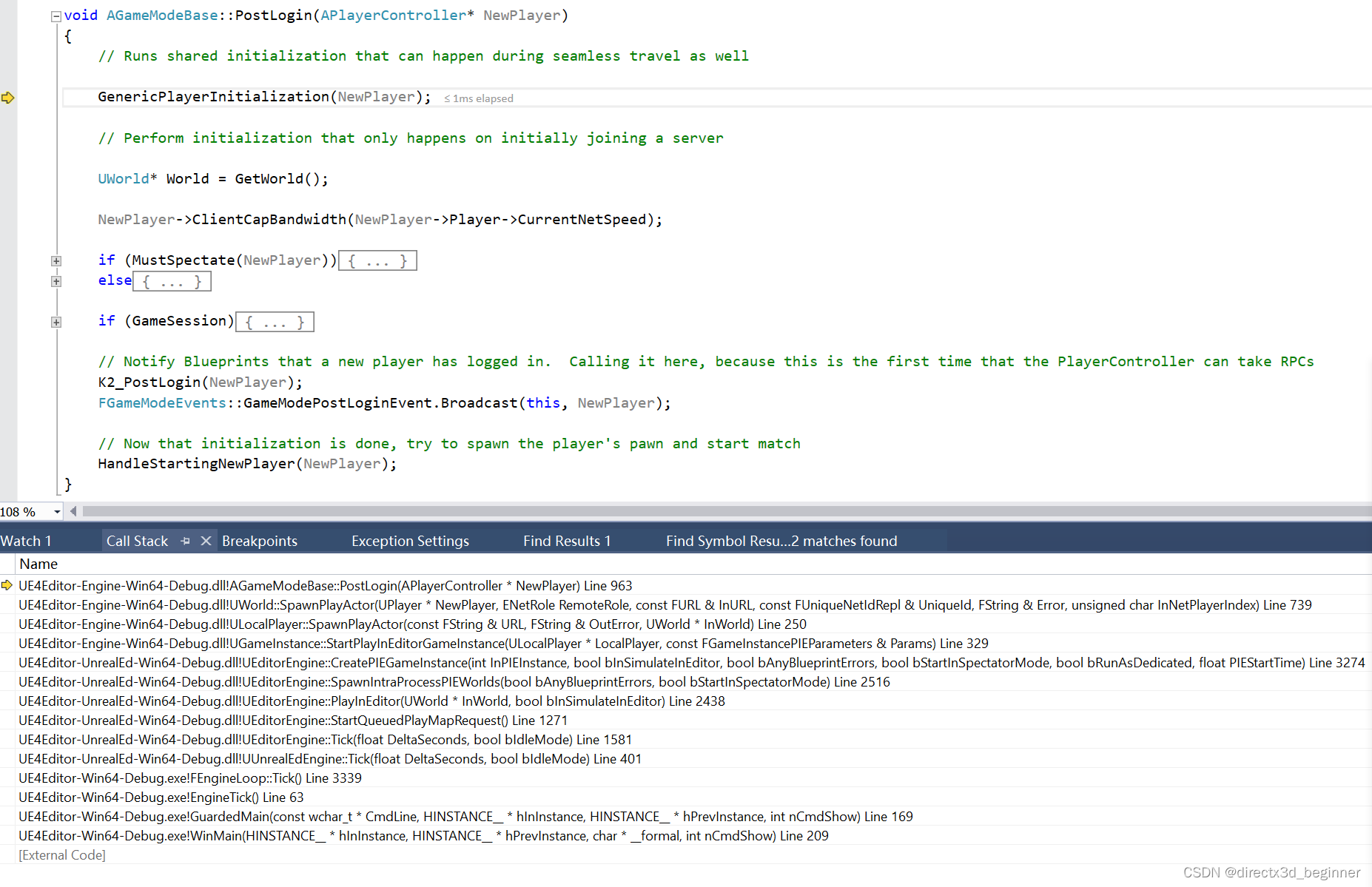The width and height of the screenshot is (1372, 887).
Task: Select the AGameModeBase::PostLogin stack frame
Action: (326, 585)
